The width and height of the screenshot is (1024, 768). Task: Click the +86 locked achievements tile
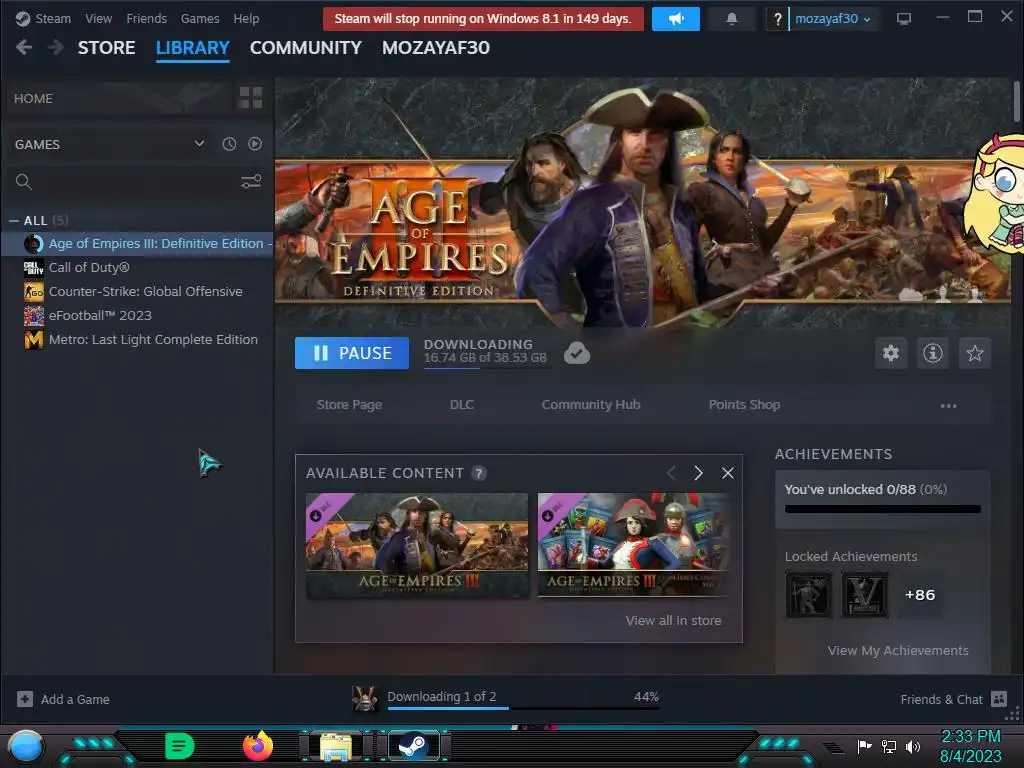pos(920,595)
